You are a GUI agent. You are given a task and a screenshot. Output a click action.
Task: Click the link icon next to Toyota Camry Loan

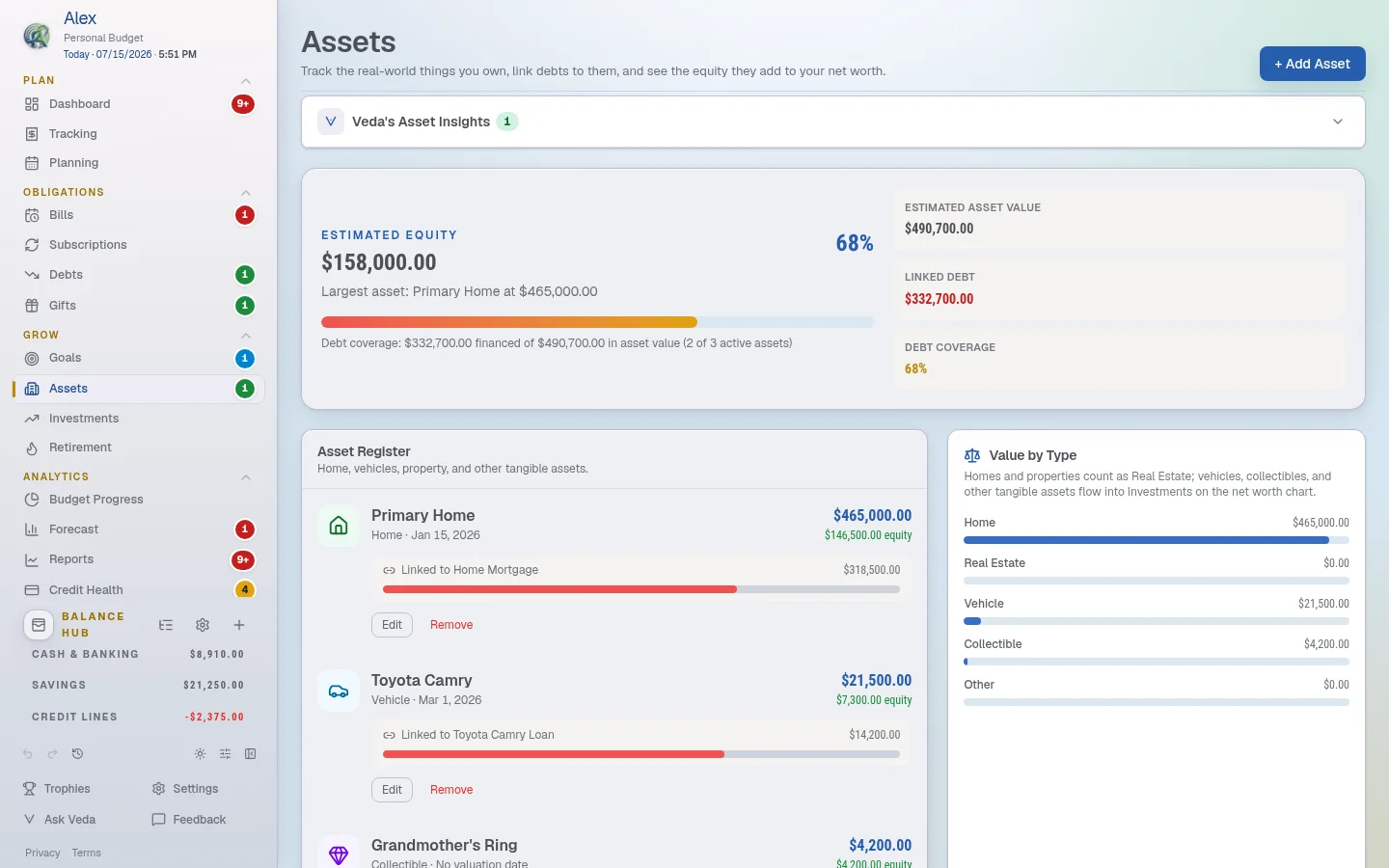pyautogui.click(x=389, y=735)
